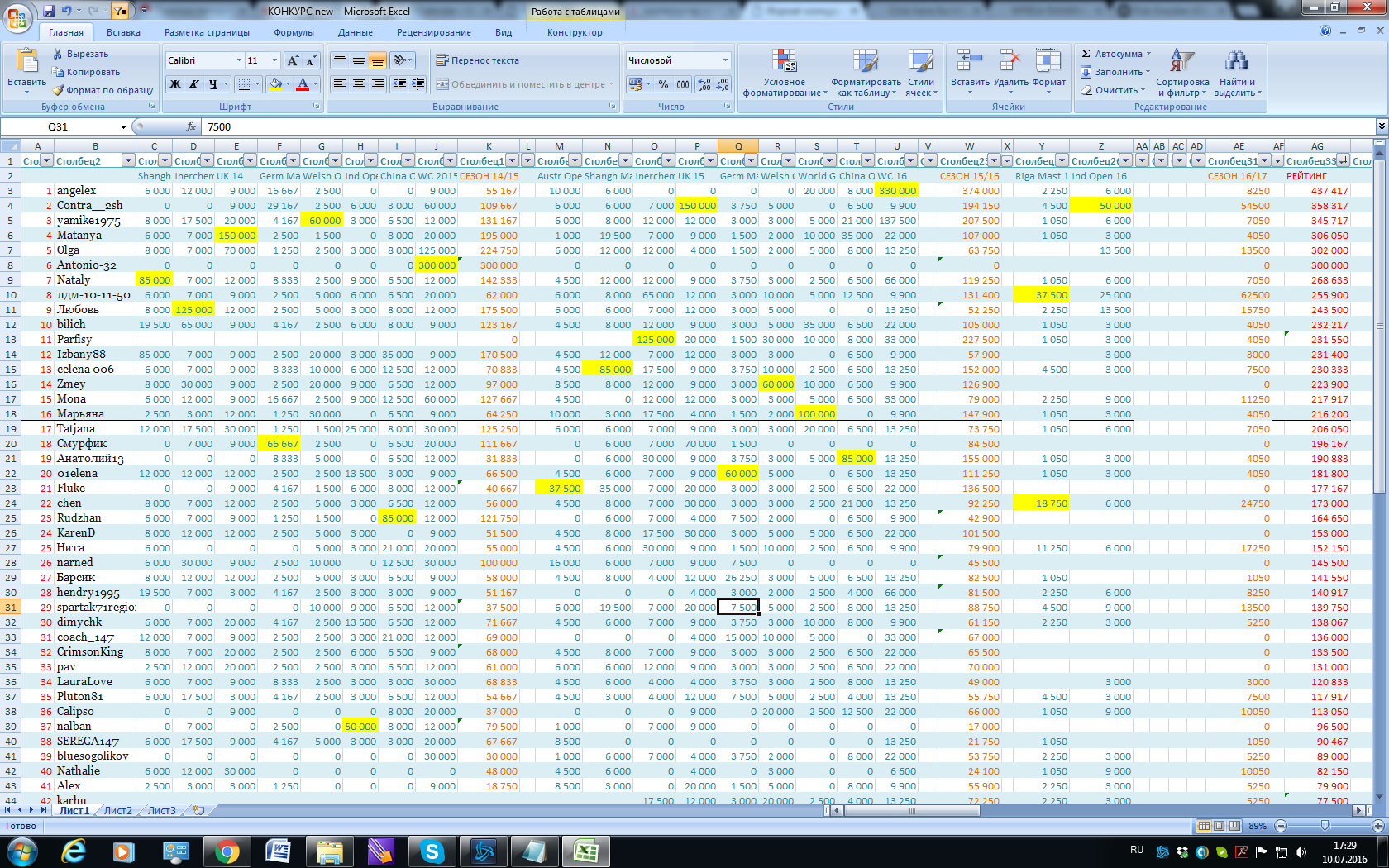Click the AutoSum (Автосумма) sigma icon
The height and width of the screenshot is (868, 1389).
click(x=1086, y=54)
